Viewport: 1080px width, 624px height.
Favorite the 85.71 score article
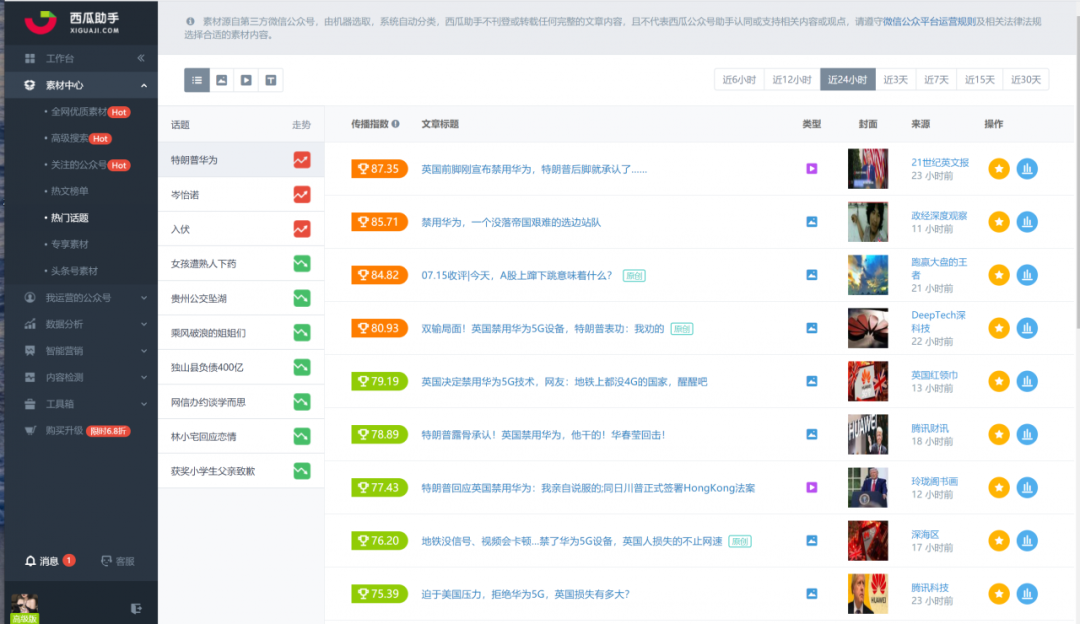999,222
